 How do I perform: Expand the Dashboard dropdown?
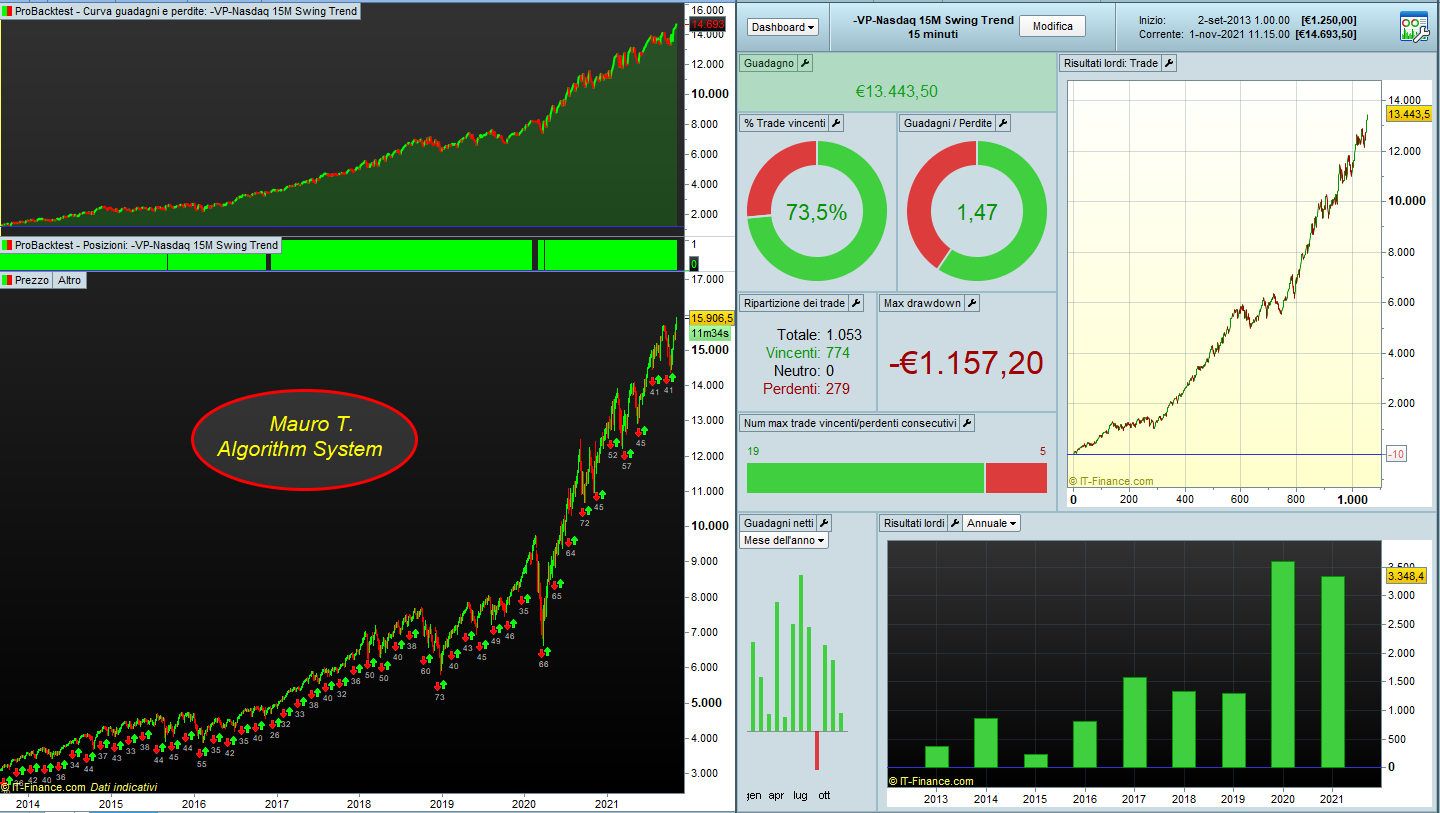coord(783,27)
